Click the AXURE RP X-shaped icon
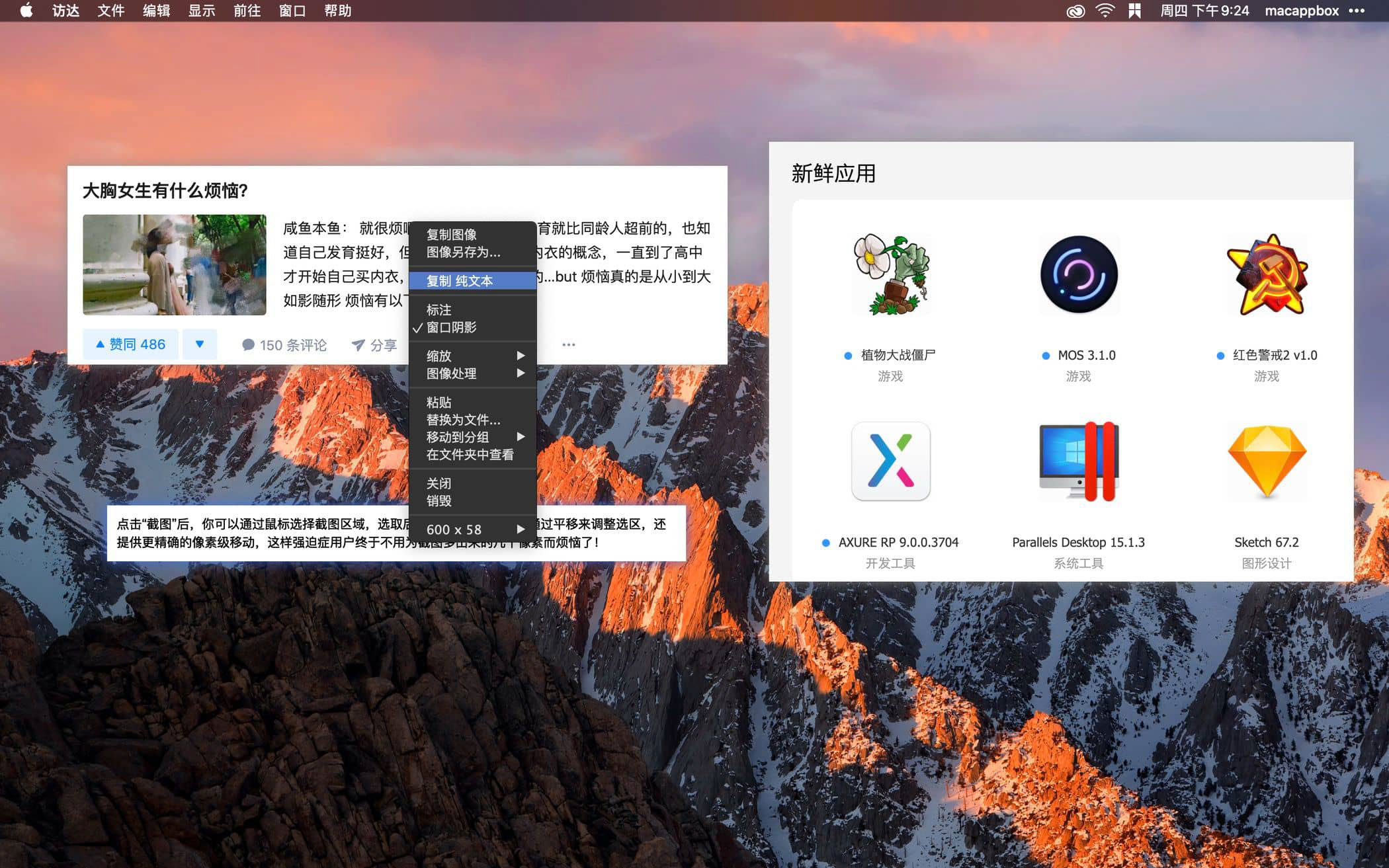Screen dimensions: 1389x868 click(x=890, y=461)
